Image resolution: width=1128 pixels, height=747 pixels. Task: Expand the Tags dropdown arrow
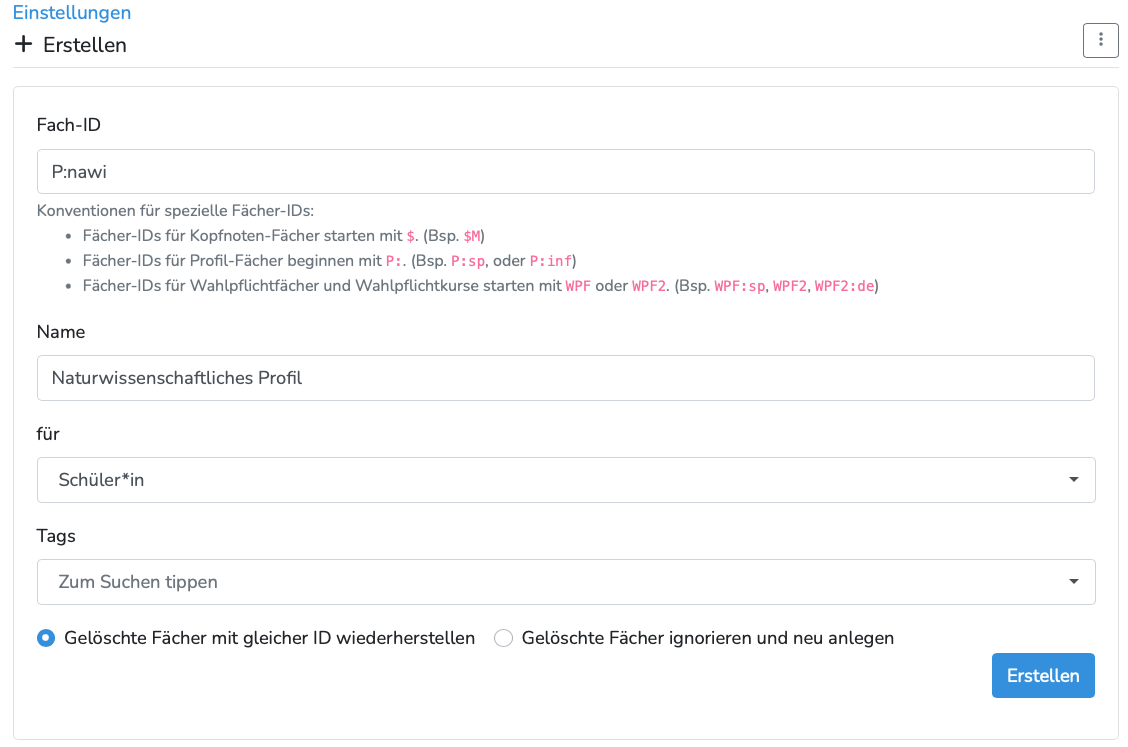1073,582
